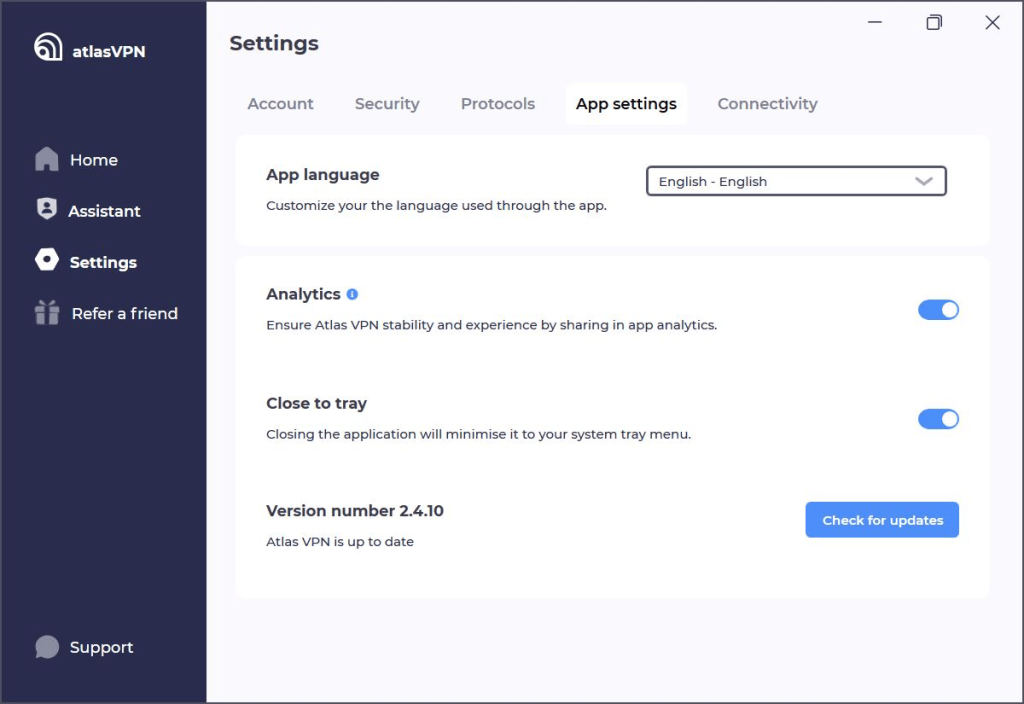
Task: Maximize the Atlas VPN window
Action: coord(934,22)
